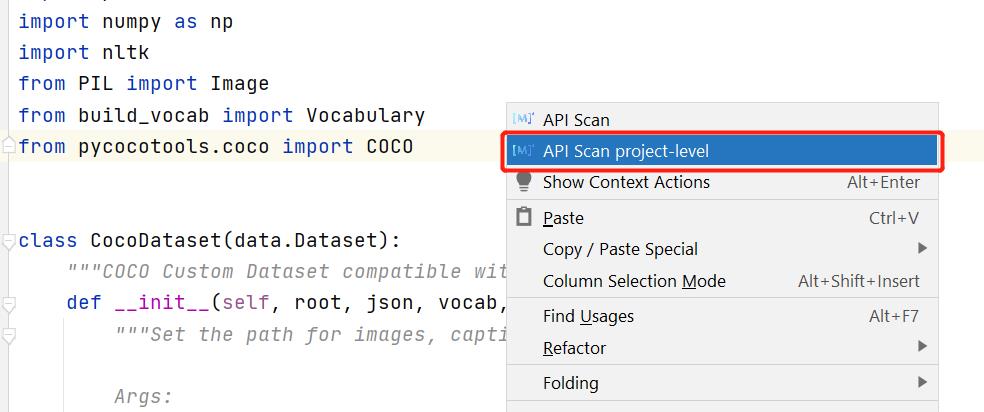Place cursor on COCO in import line
984x412 pixels.
389,146
